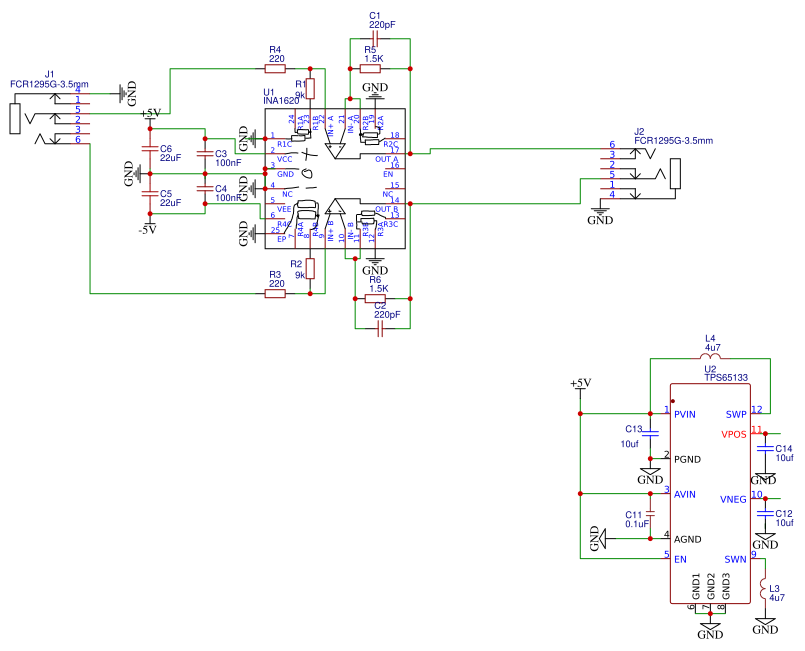Viewport: 805px width, 651px height.
Task: Click the +5V label above C6
Action: [x=151, y=113]
